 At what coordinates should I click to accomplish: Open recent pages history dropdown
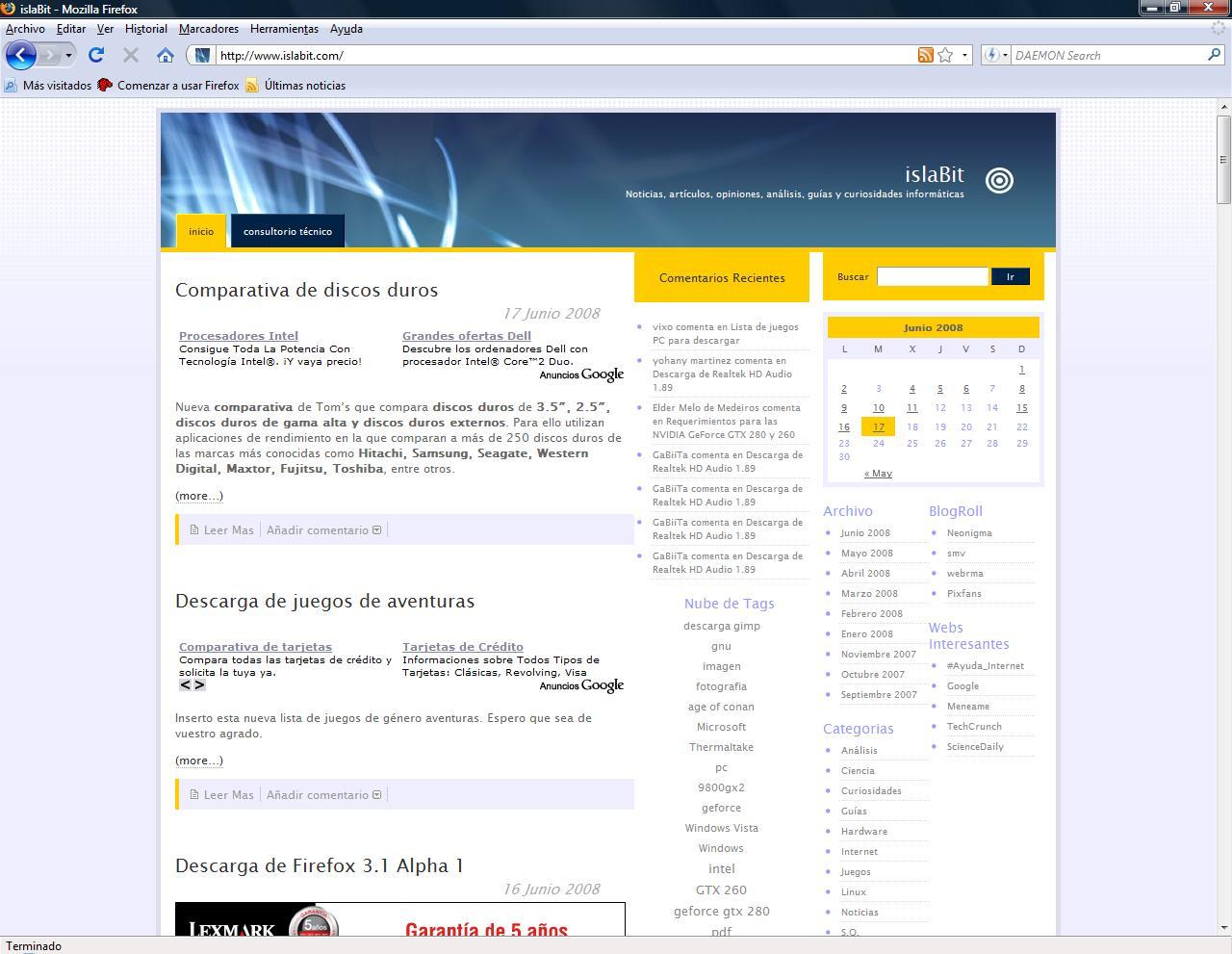coord(68,55)
